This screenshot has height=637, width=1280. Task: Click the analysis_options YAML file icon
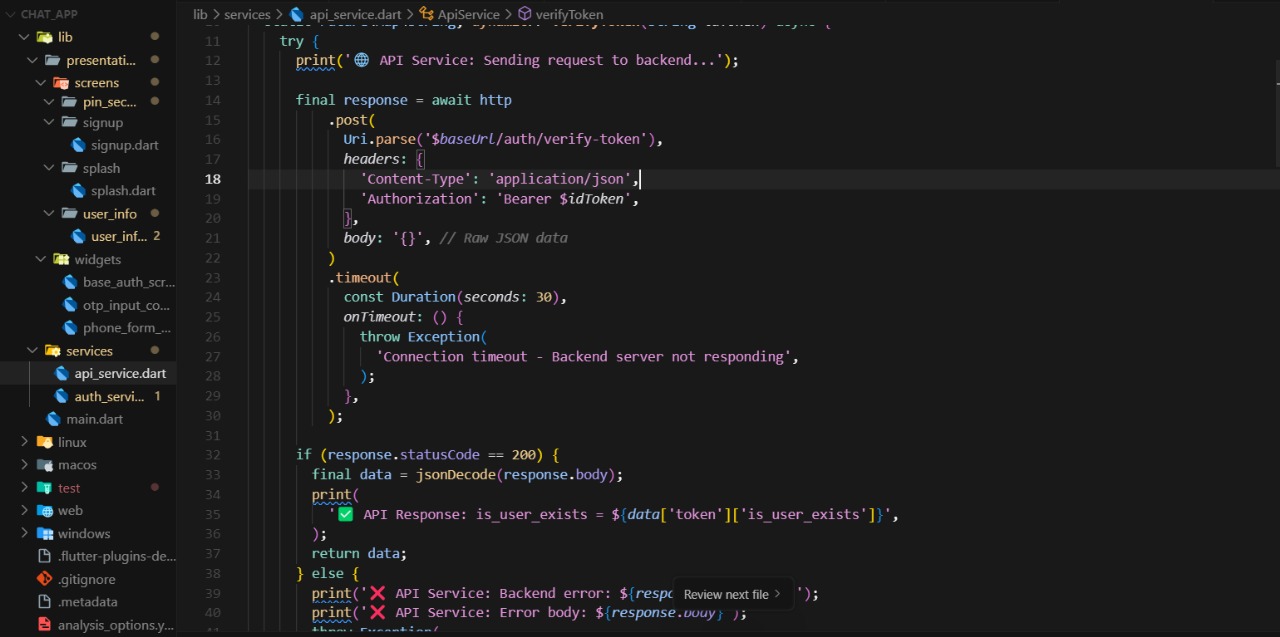coord(44,625)
